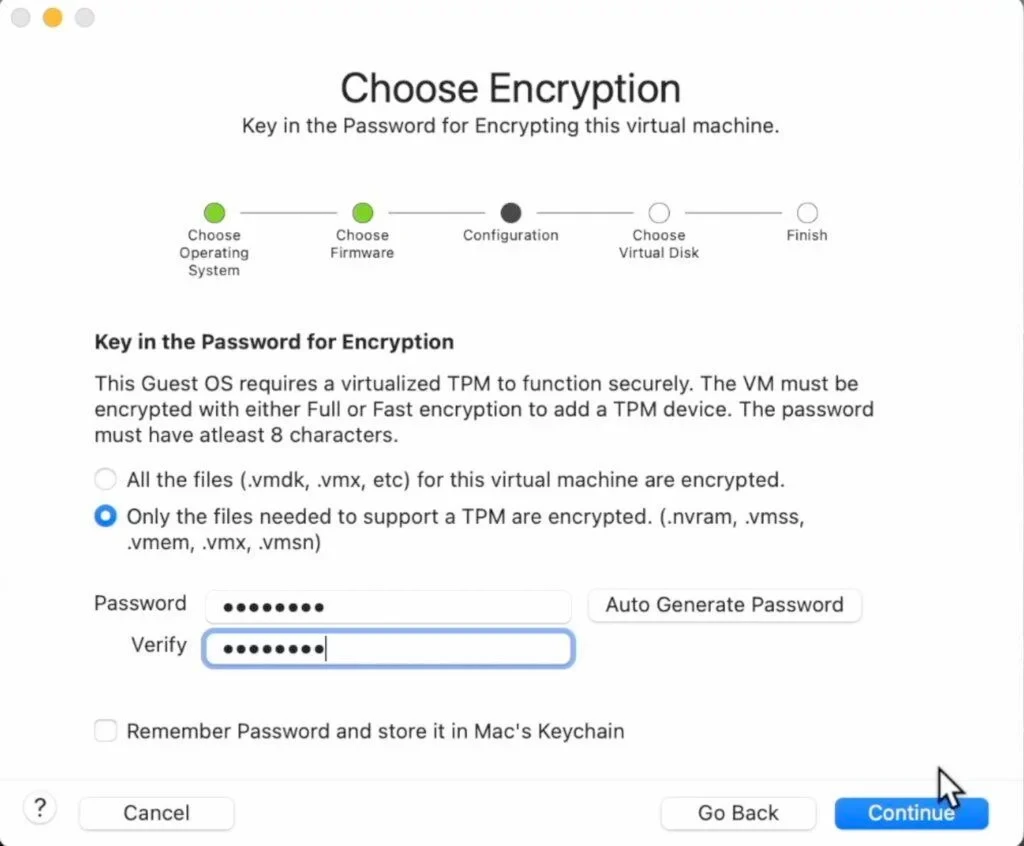Click the gray zoom window button
The image size is (1024, 846).
(85, 18)
